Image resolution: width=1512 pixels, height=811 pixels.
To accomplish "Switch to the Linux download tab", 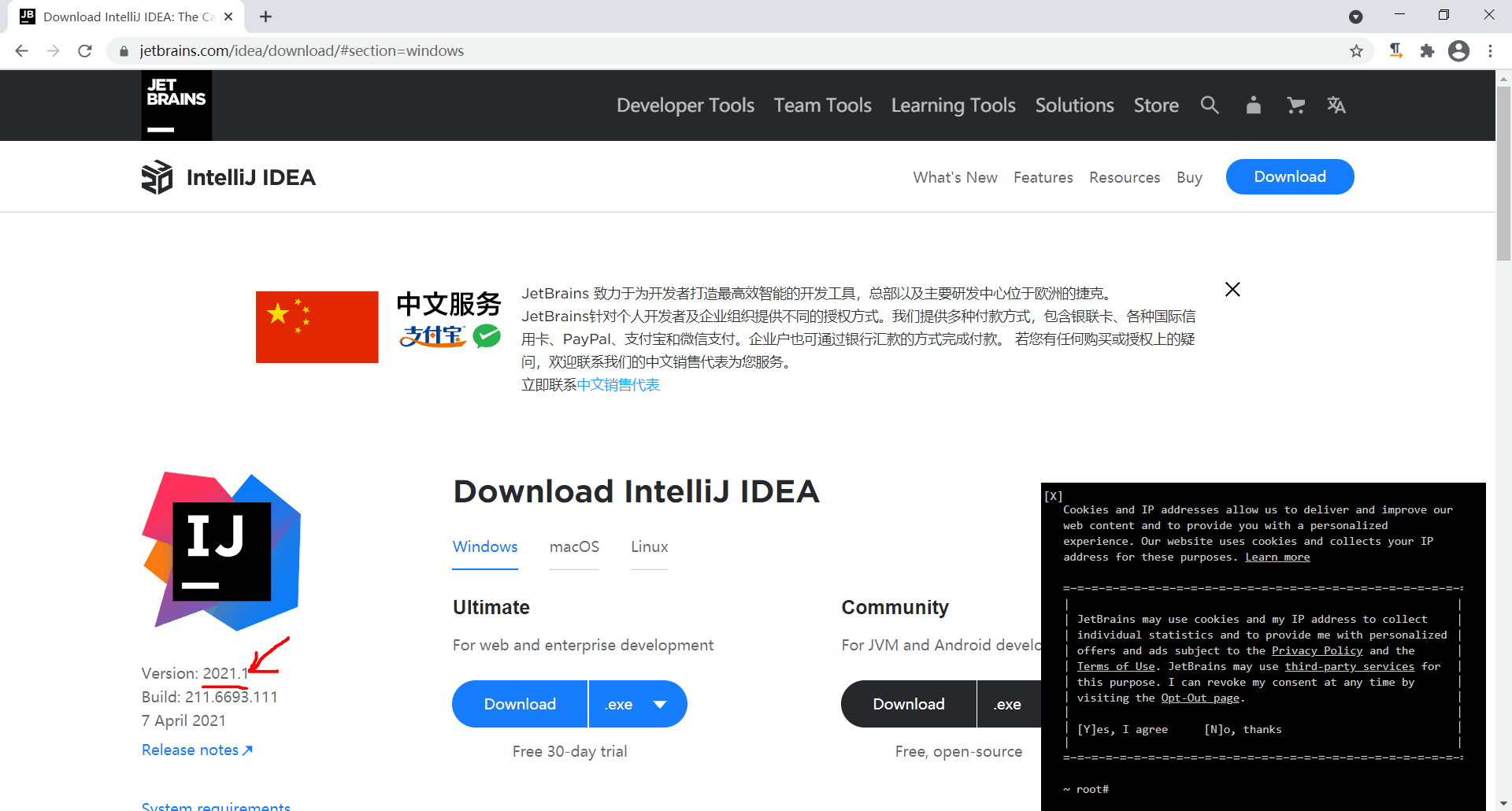I will (x=648, y=546).
